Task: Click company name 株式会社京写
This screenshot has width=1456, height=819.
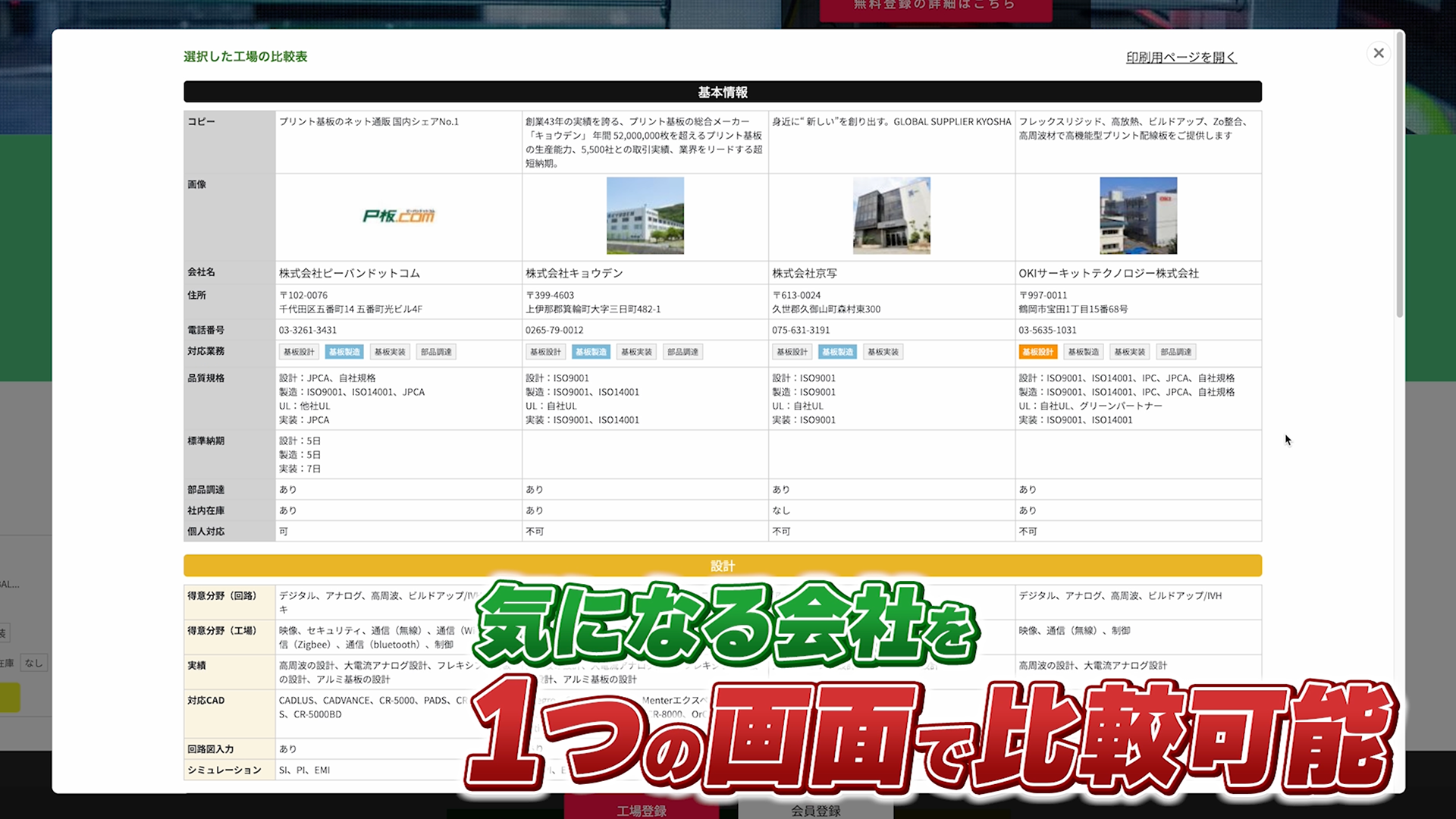Action: coord(805,273)
